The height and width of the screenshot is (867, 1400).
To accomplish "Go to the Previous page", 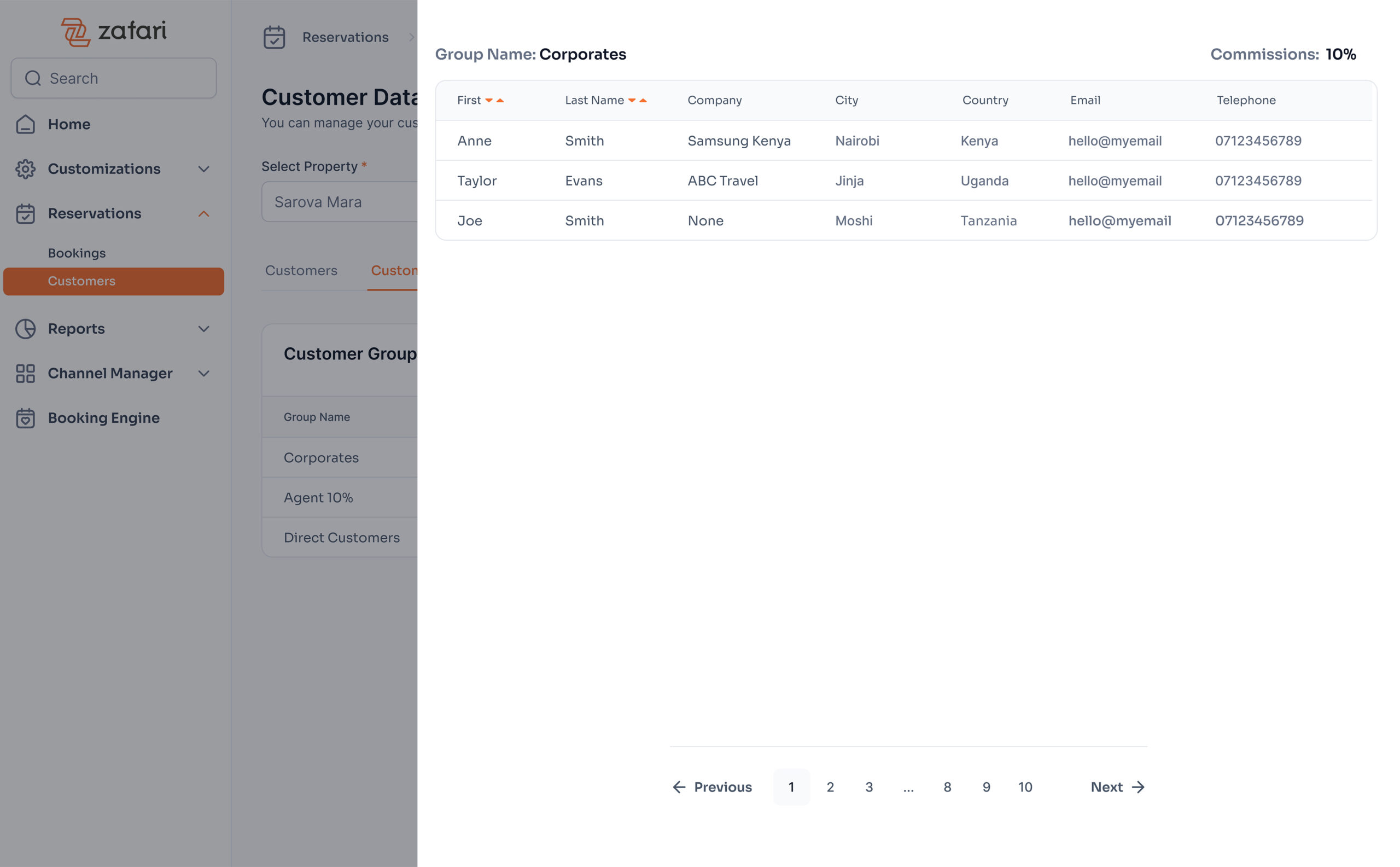I will pos(712,787).
